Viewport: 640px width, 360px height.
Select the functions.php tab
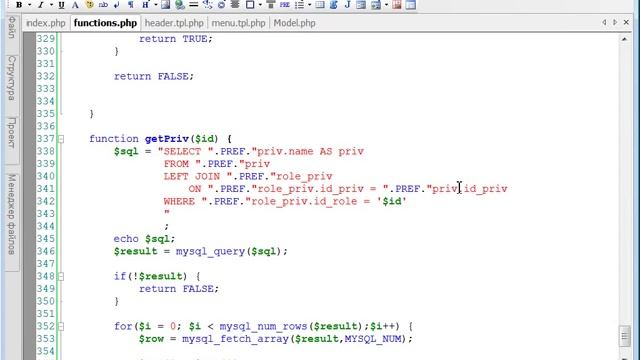point(105,23)
